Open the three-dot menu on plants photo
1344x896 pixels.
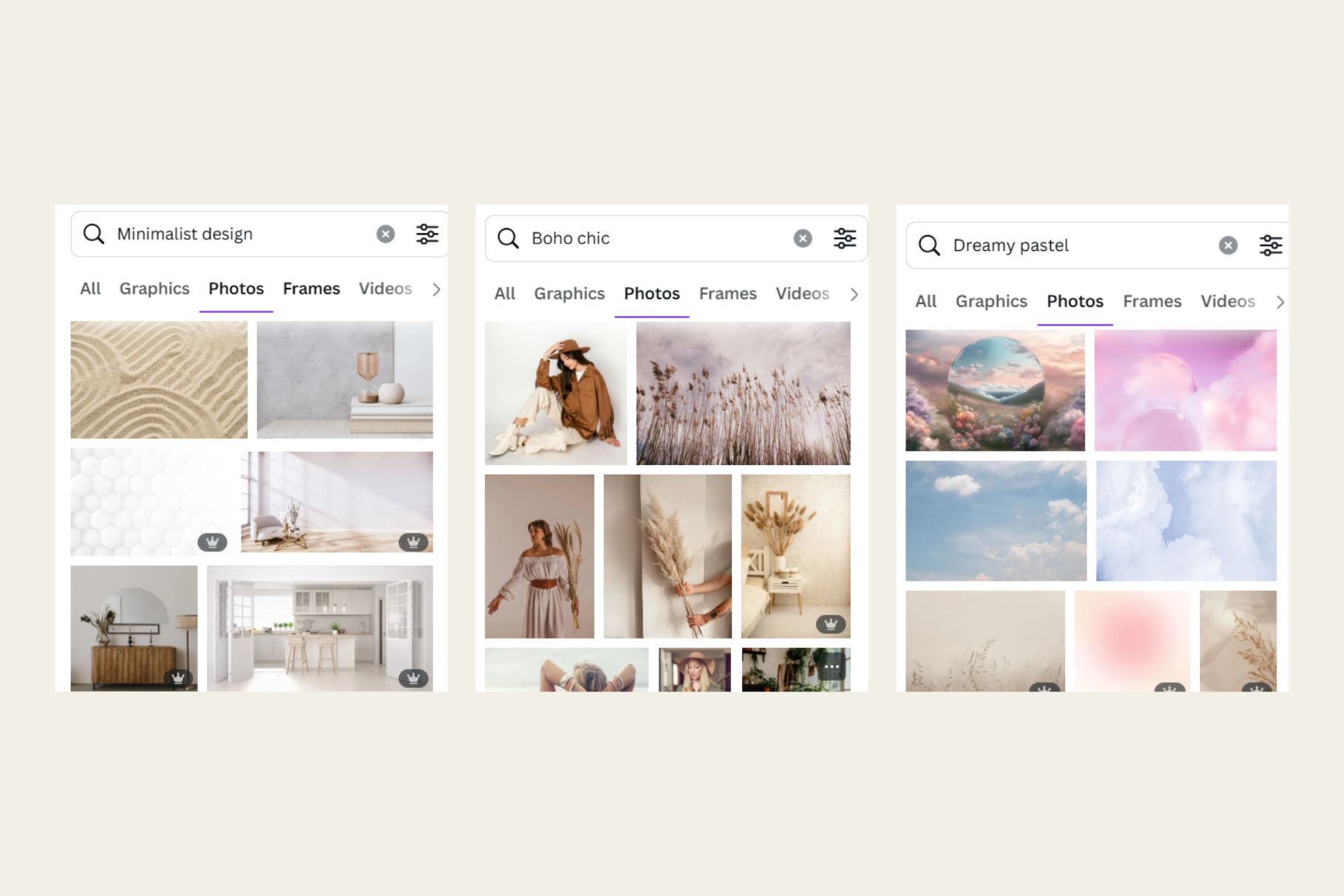(x=832, y=667)
